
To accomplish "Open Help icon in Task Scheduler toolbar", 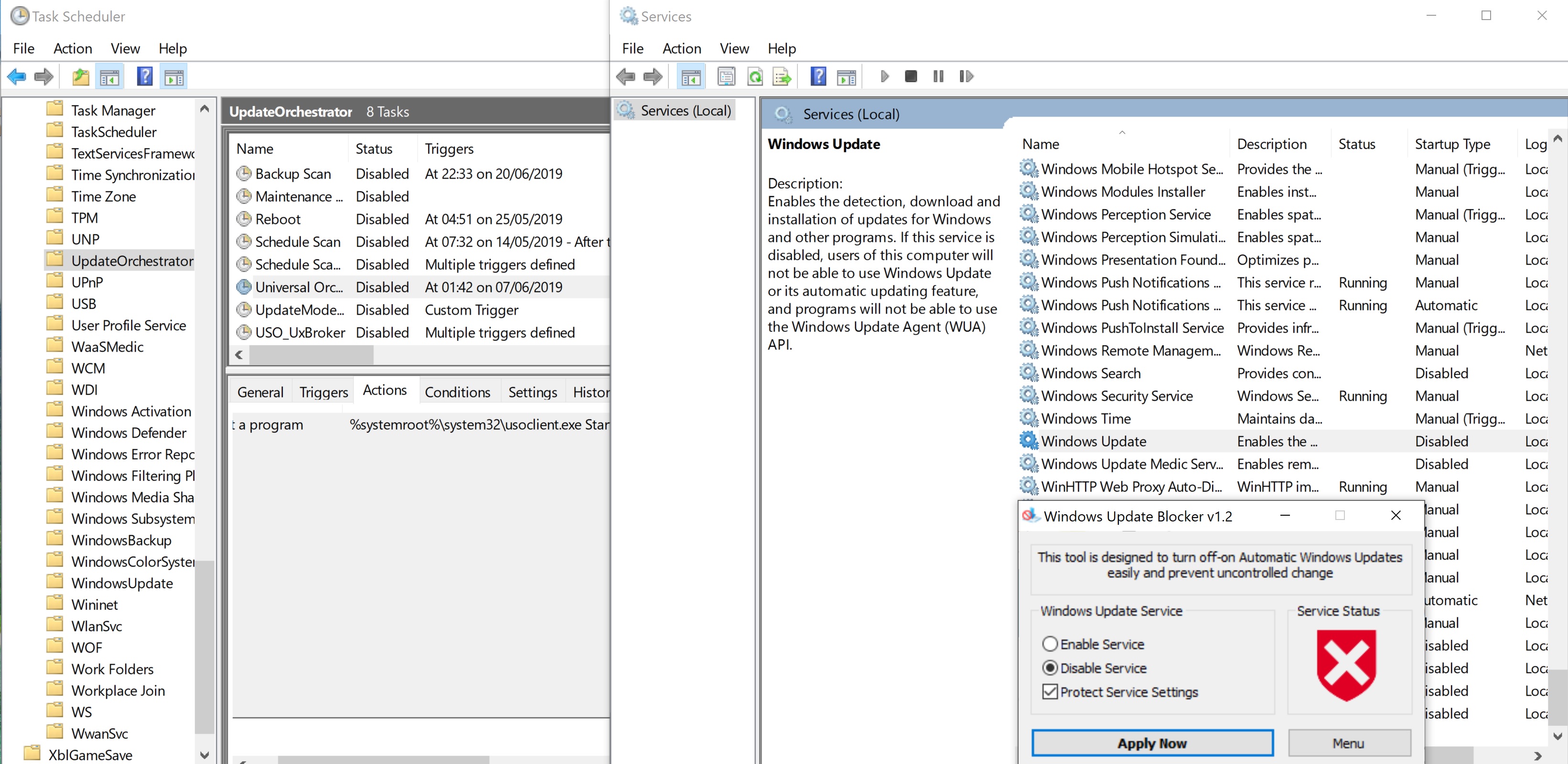I will click(x=145, y=77).
